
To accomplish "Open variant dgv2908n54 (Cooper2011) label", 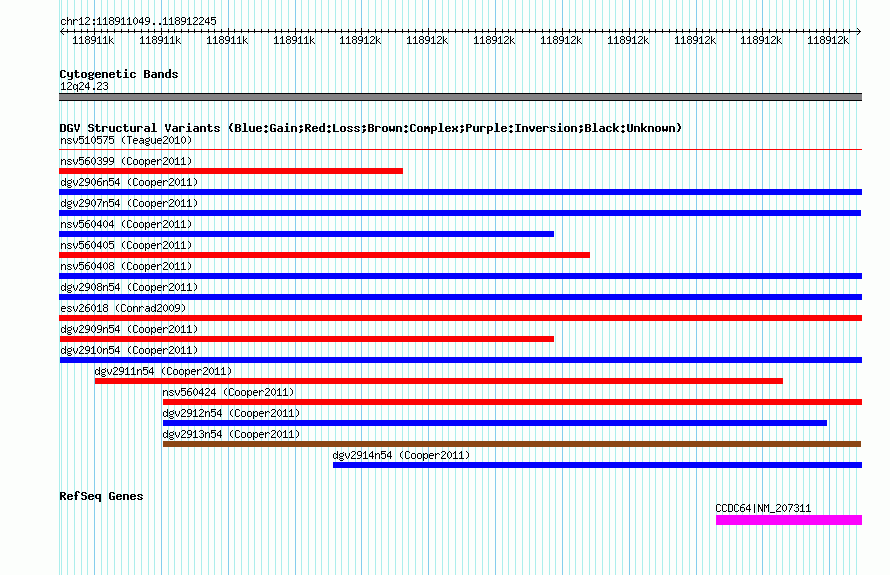I will click(129, 287).
